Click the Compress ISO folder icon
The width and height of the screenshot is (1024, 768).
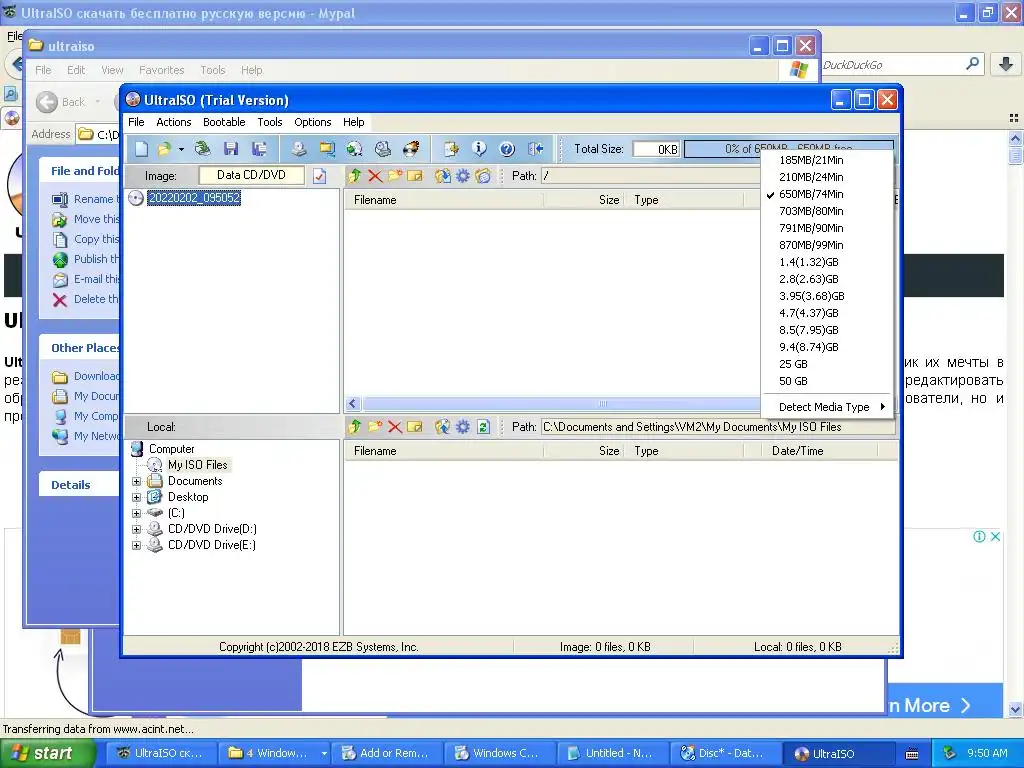point(327,149)
